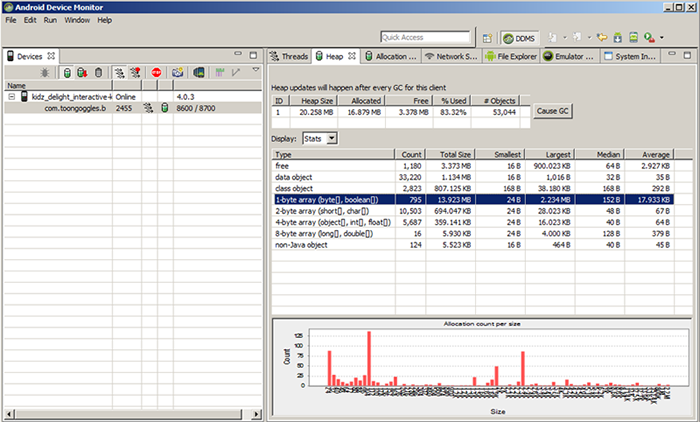Open the Edit menu
This screenshot has height=422, width=700.
[x=30, y=20]
